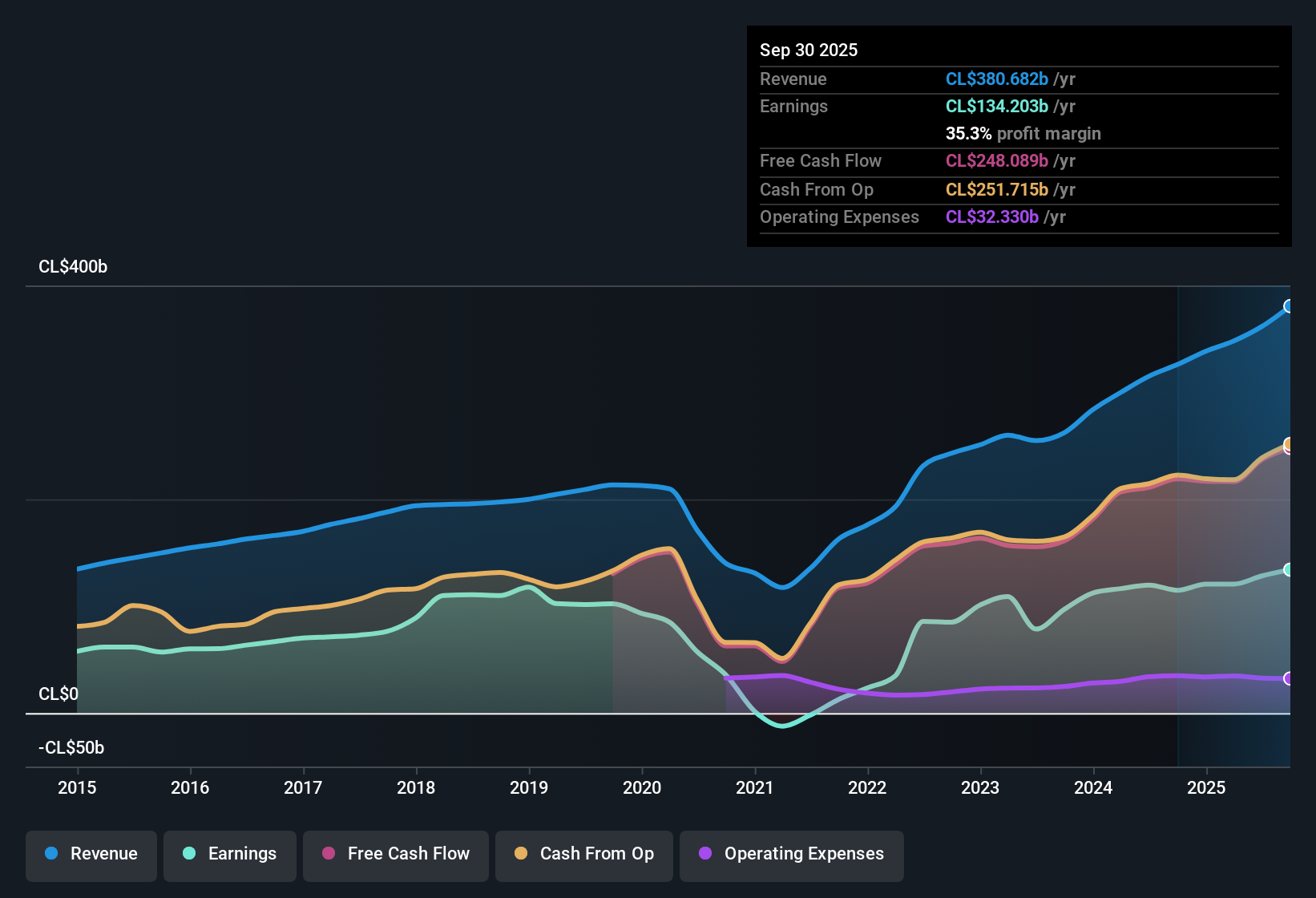Click the pink Free Cash Flow legend dot
1316x898 pixels.
327,854
